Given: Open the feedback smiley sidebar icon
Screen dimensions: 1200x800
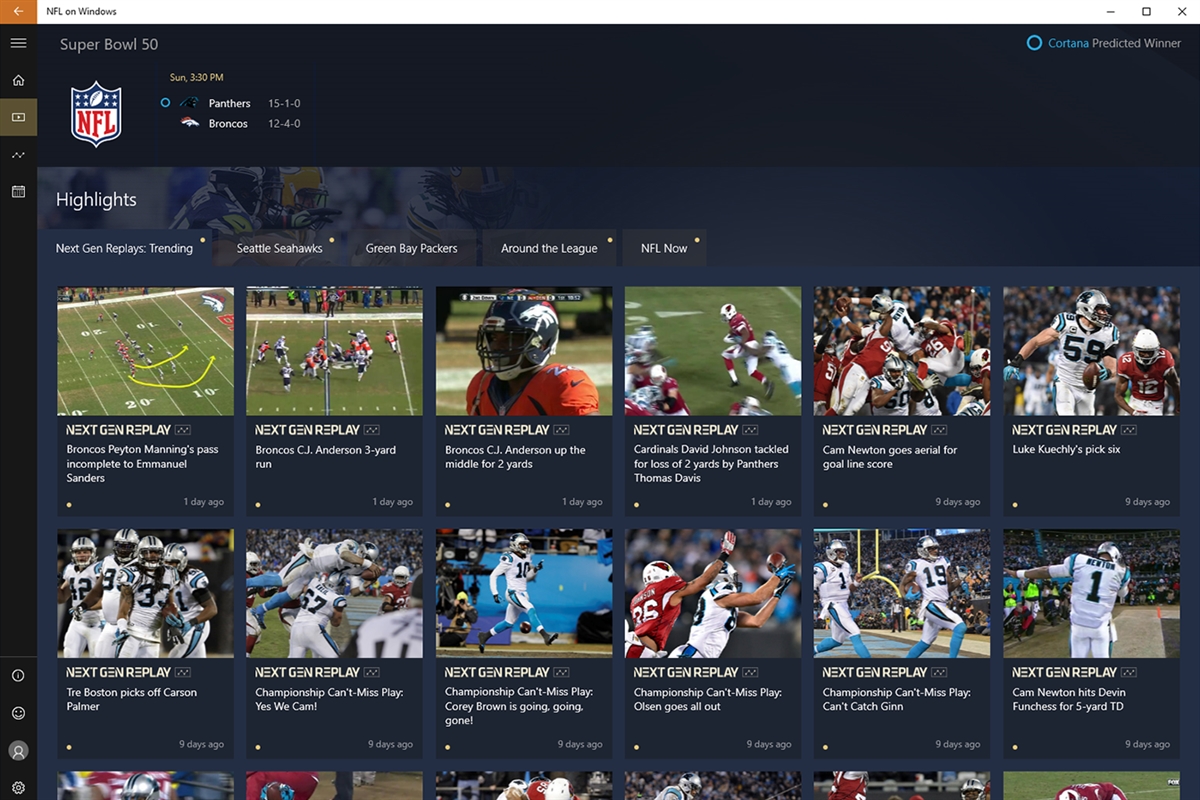Looking at the screenshot, I should (18, 713).
